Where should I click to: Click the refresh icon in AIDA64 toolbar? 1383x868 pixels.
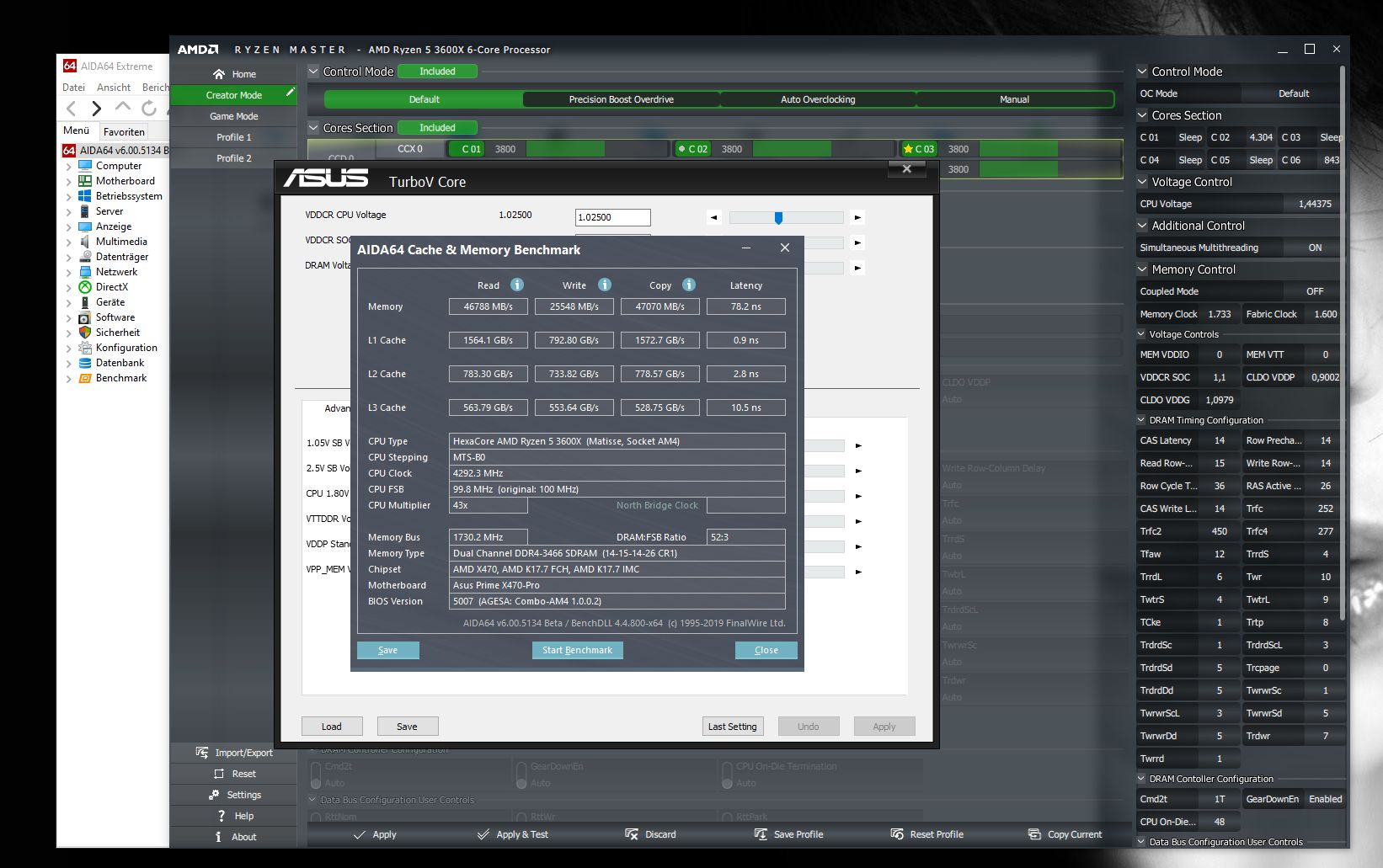[149, 108]
